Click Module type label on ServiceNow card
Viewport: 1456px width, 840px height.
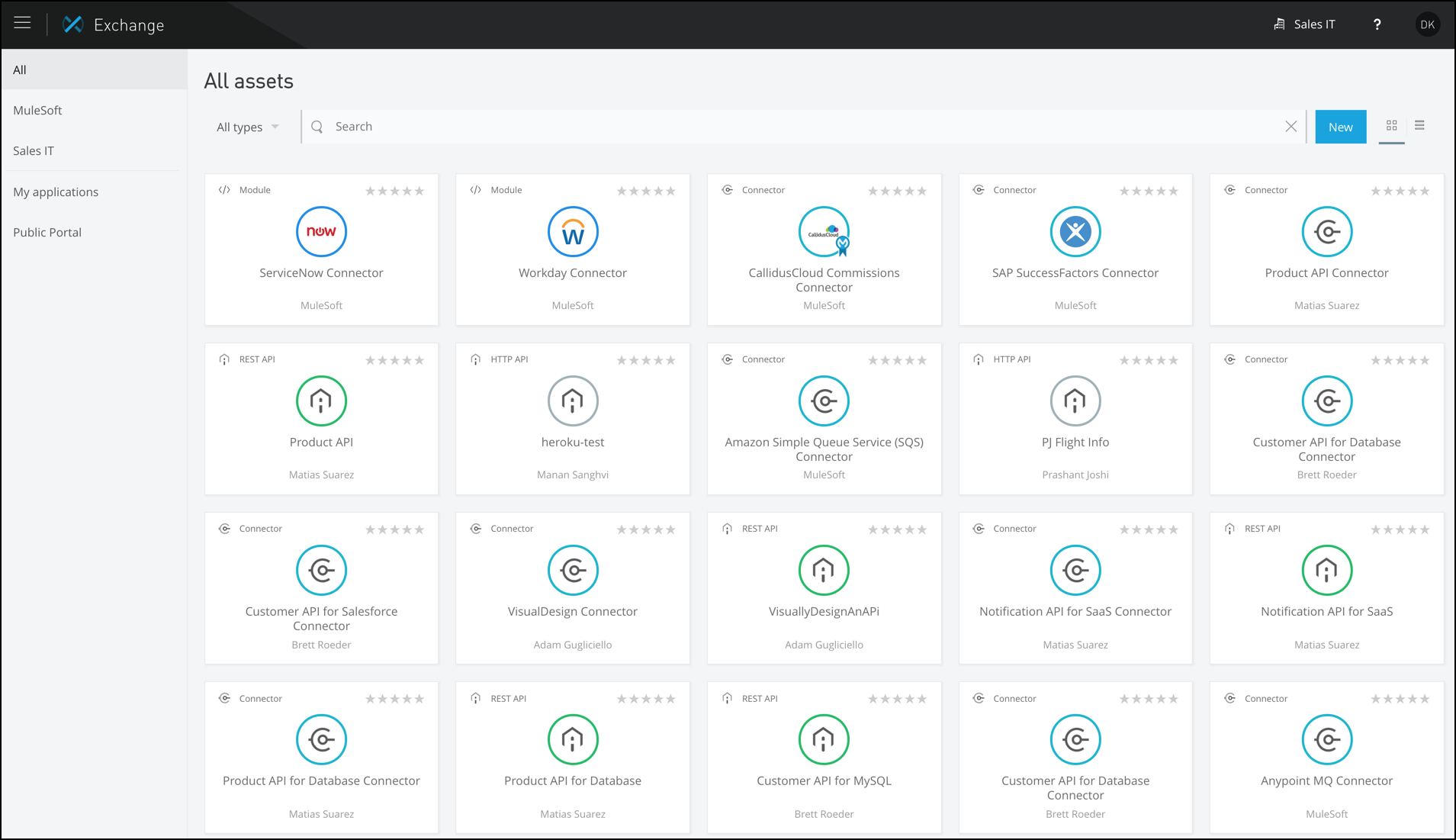tap(255, 190)
